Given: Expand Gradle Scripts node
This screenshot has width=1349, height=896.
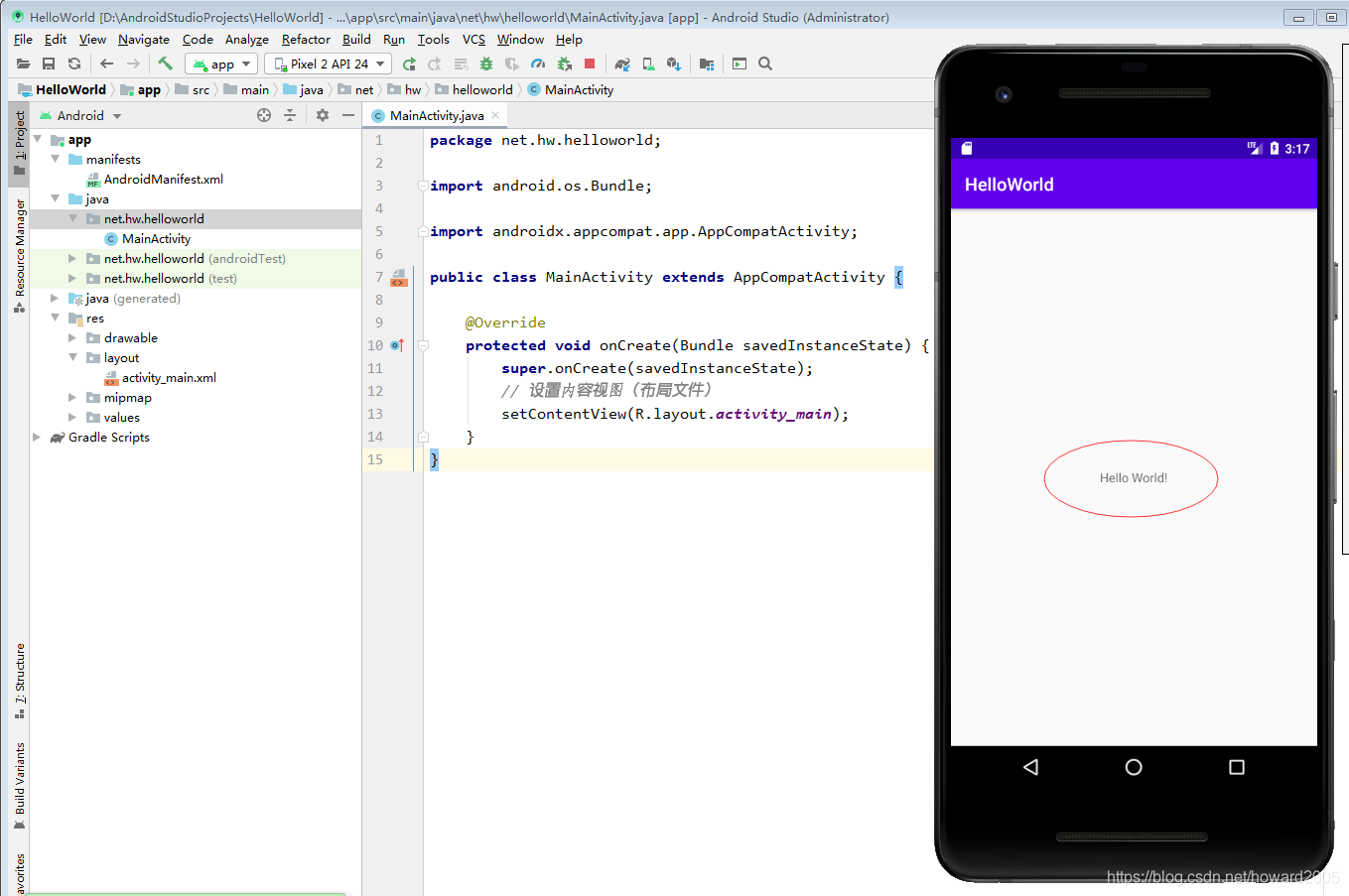Looking at the screenshot, I should 38,437.
